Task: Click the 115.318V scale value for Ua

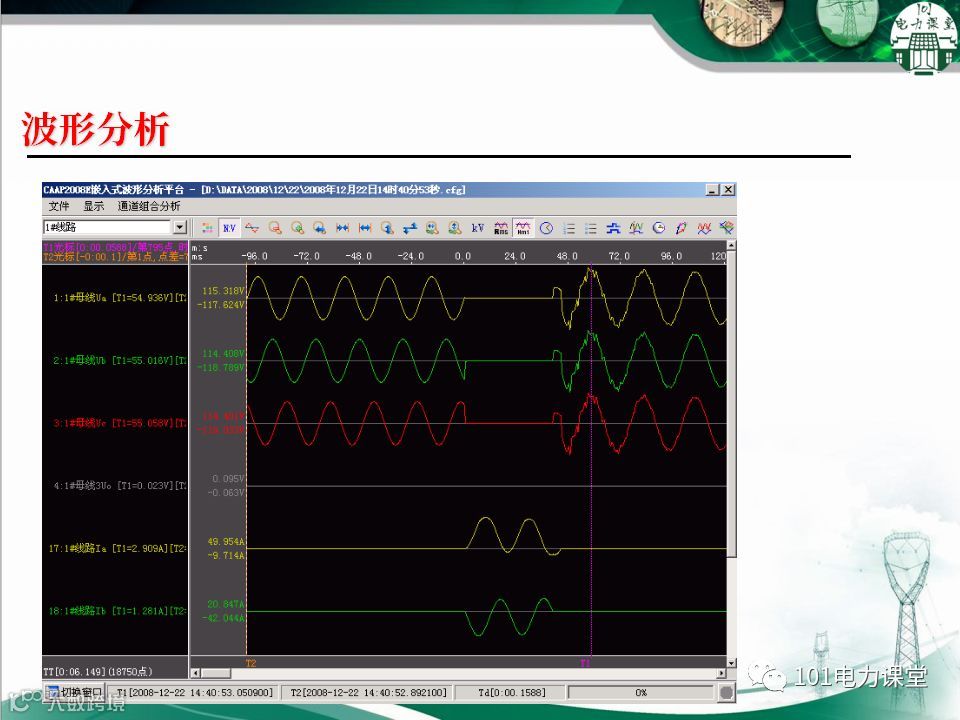Action: tap(223, 291)
